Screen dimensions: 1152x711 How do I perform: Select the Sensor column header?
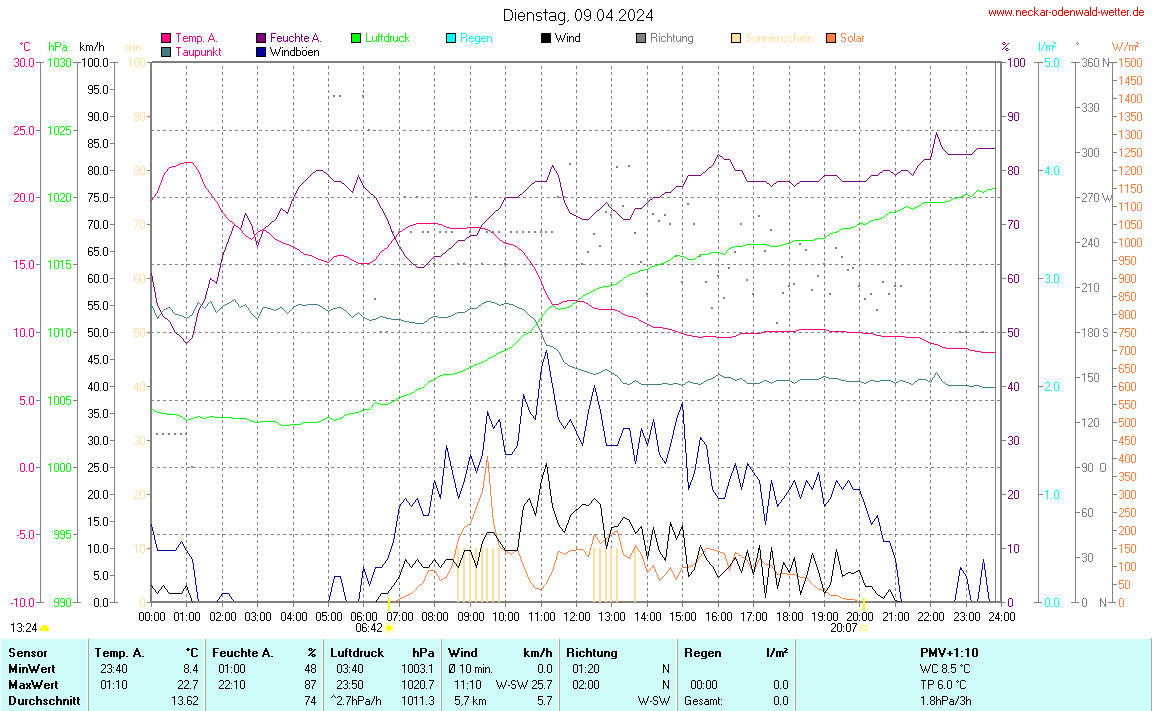point(27,652)
